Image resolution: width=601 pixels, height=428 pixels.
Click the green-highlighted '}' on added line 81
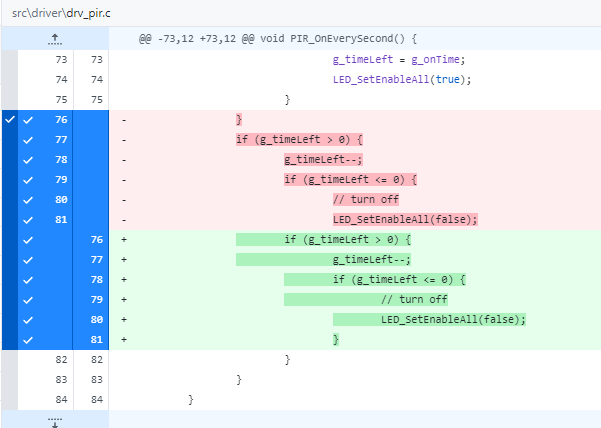(336, 339)
